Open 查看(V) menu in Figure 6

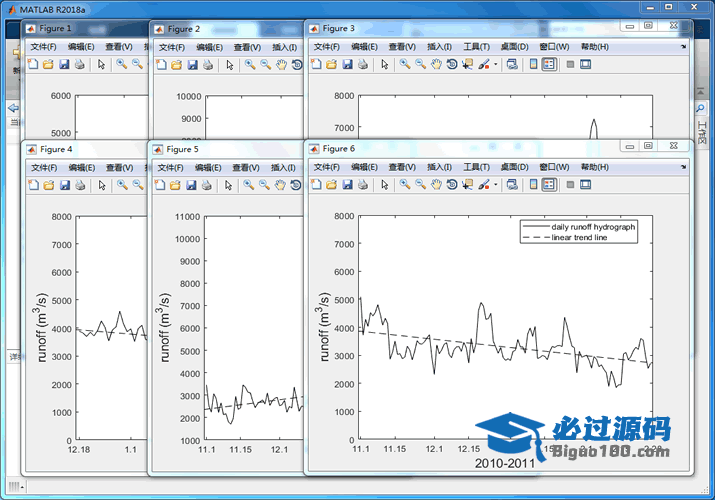tap(402, 167)
